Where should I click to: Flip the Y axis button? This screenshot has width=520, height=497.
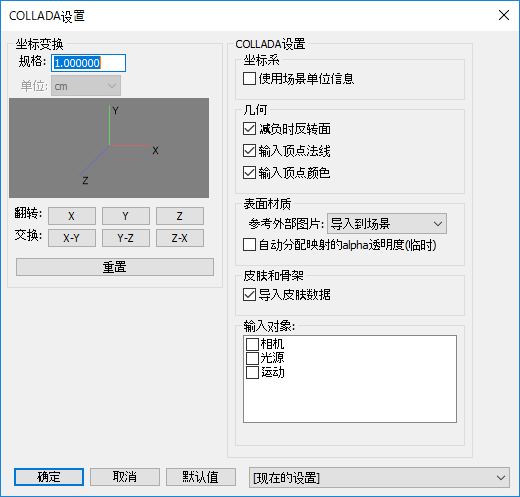126,216
